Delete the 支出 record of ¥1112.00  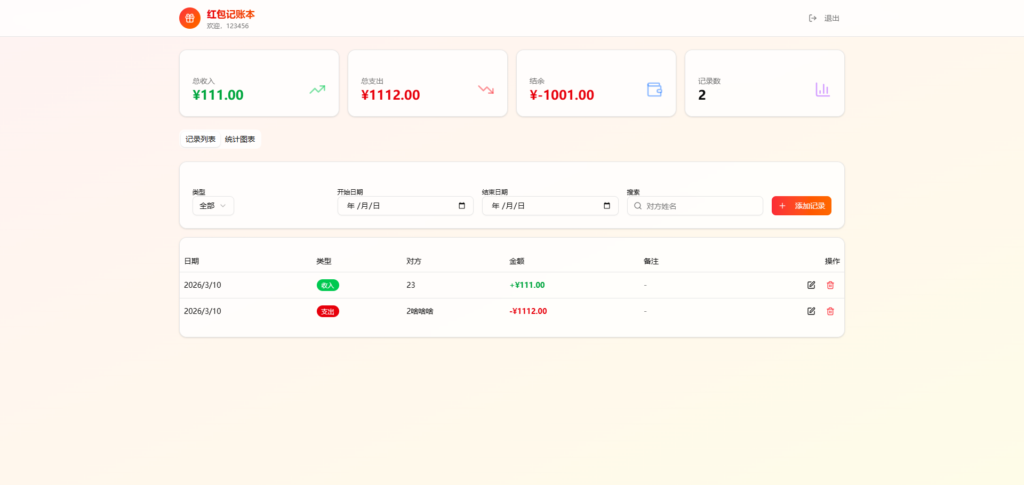[830, 311]
